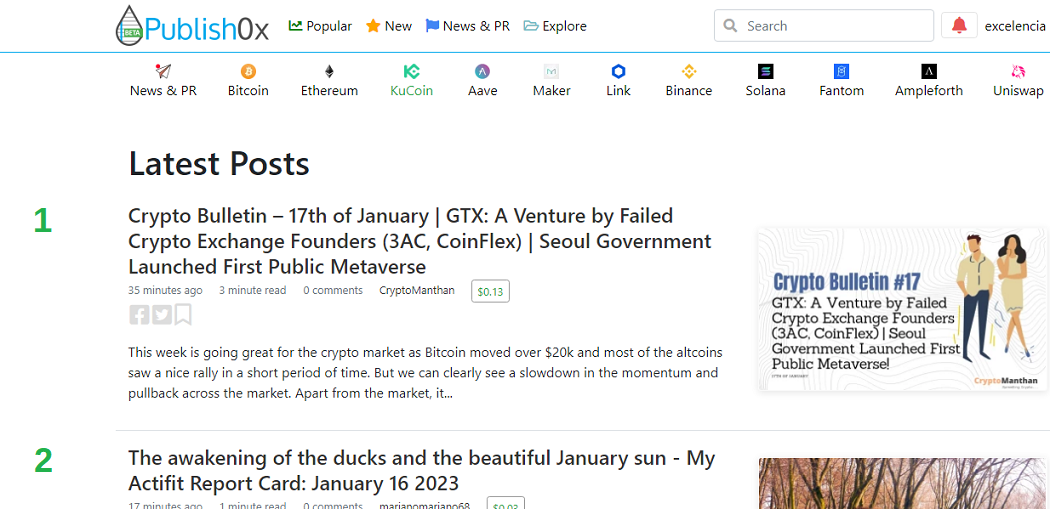This screenshot has height=509, width=1050.
Task: Share Crypto Bulletin post on Facebook
Action: pyautogui.click(x=139, y=315)
